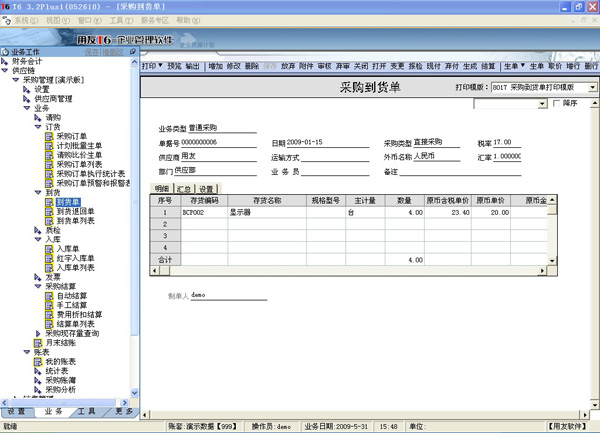Click the 采购订单预警和报警表 document icon
This screenshot has width=600, height=433.
(49, 183)
